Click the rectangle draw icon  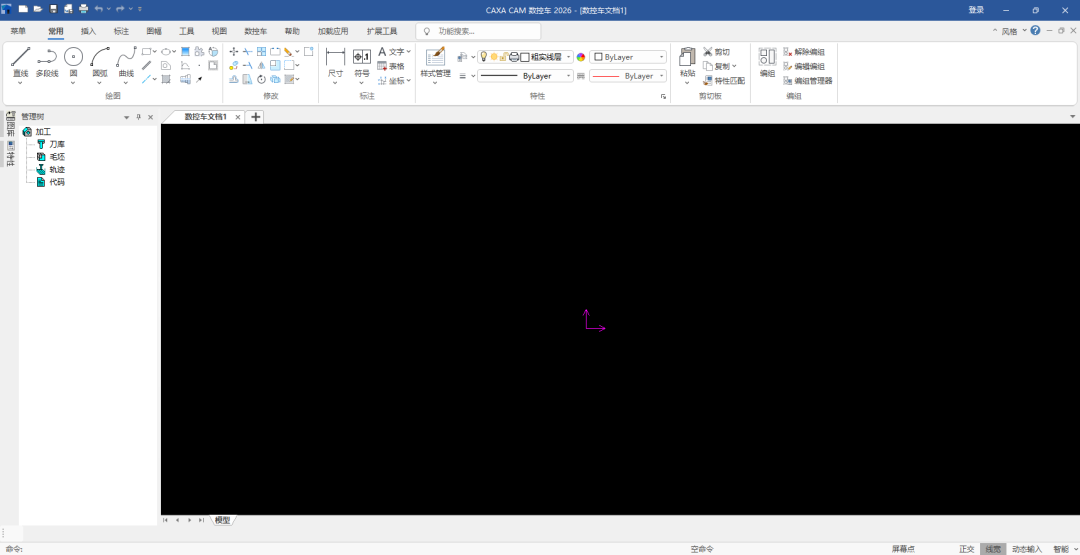click(x=146, y=52)
